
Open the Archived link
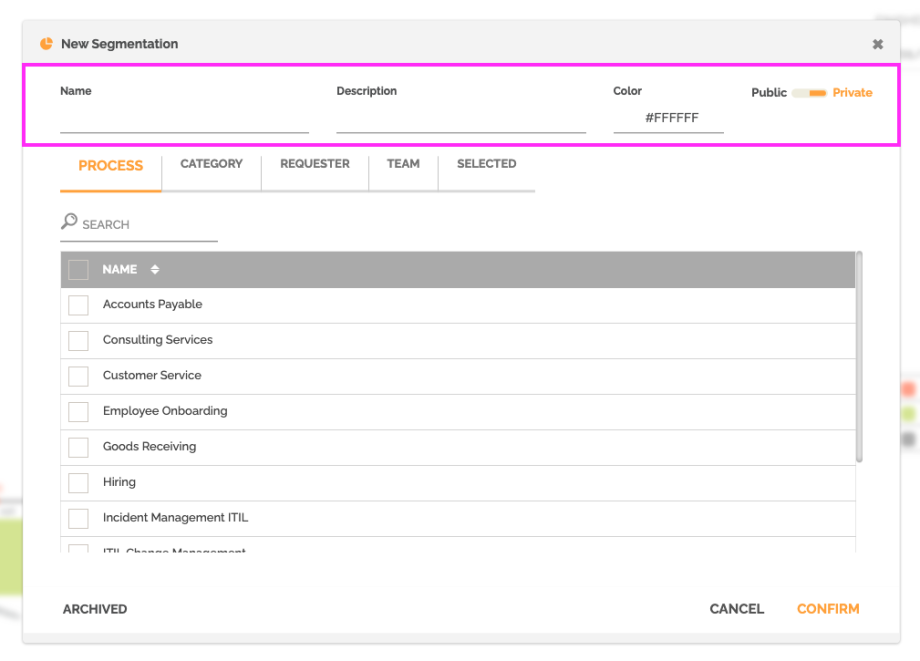95,609
